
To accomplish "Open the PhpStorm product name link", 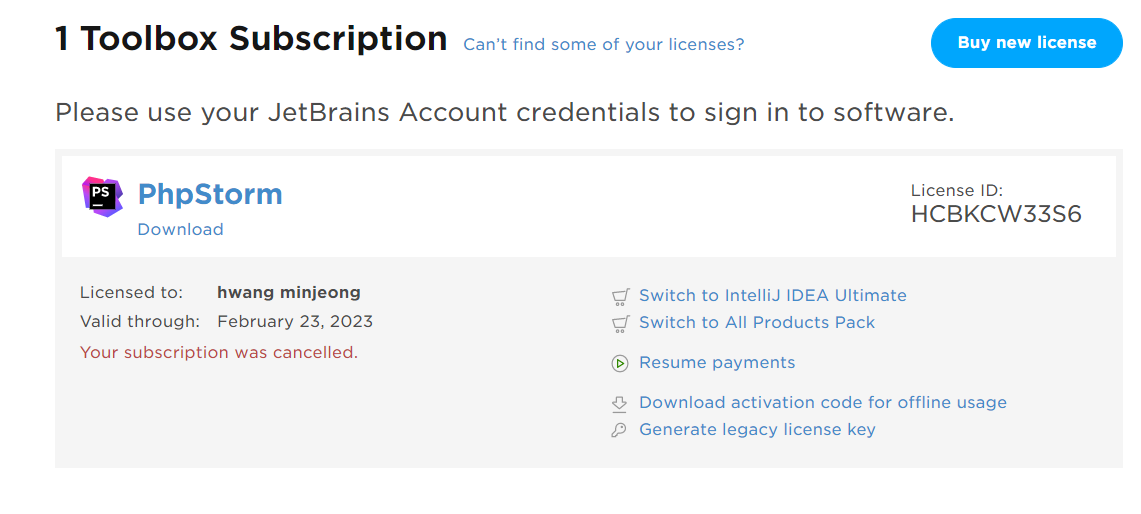I will pyautogui.click(x=210, y=194).
